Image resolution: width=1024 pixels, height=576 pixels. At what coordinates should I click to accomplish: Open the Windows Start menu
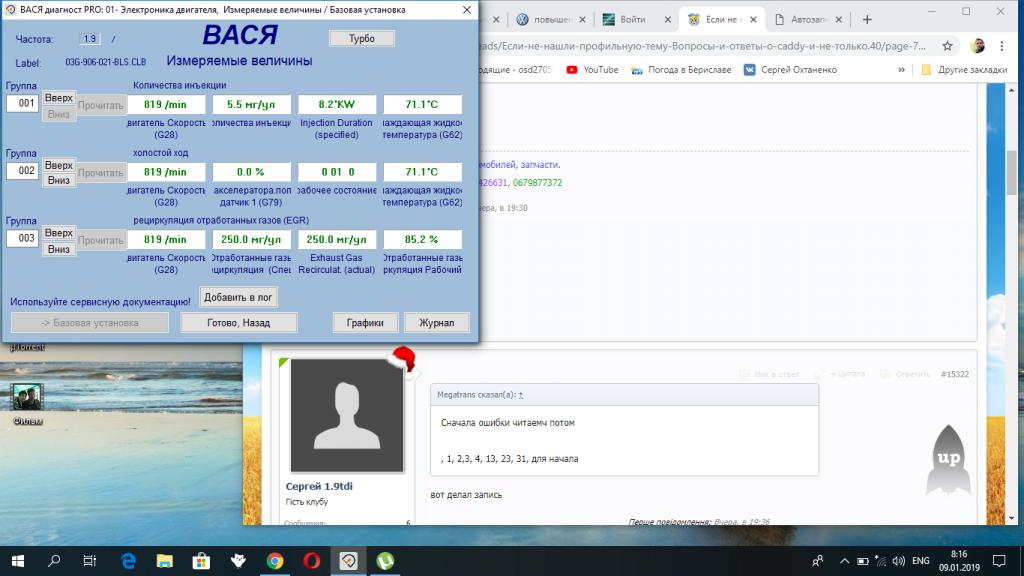[x=18, y=561]
